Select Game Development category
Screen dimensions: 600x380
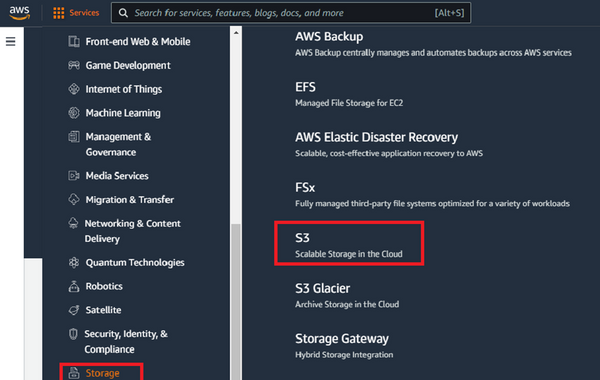128,65
